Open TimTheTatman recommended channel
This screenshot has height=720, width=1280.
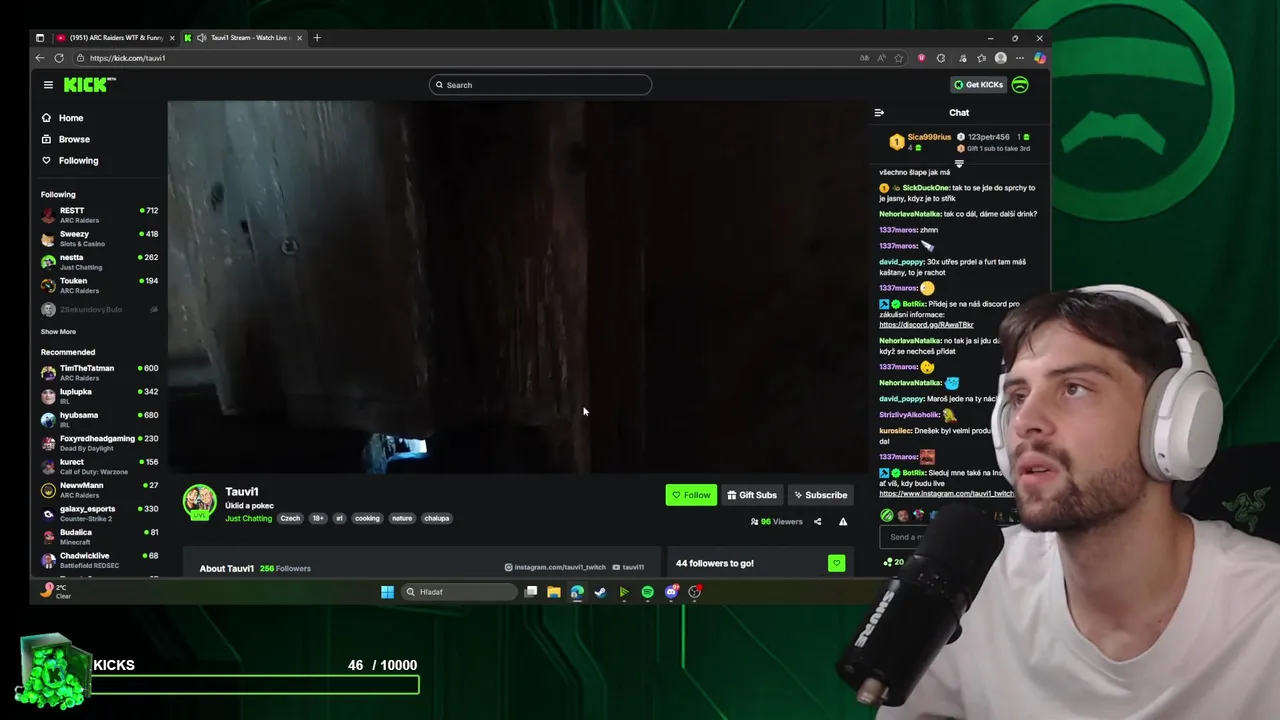click(x=99, y=373)
